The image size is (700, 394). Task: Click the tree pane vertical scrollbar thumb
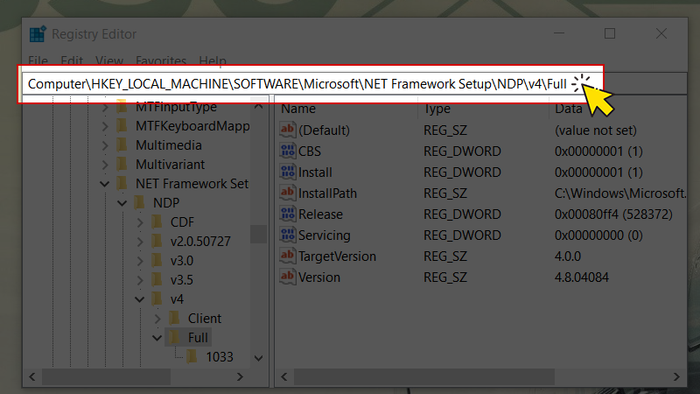coord(258,234)
